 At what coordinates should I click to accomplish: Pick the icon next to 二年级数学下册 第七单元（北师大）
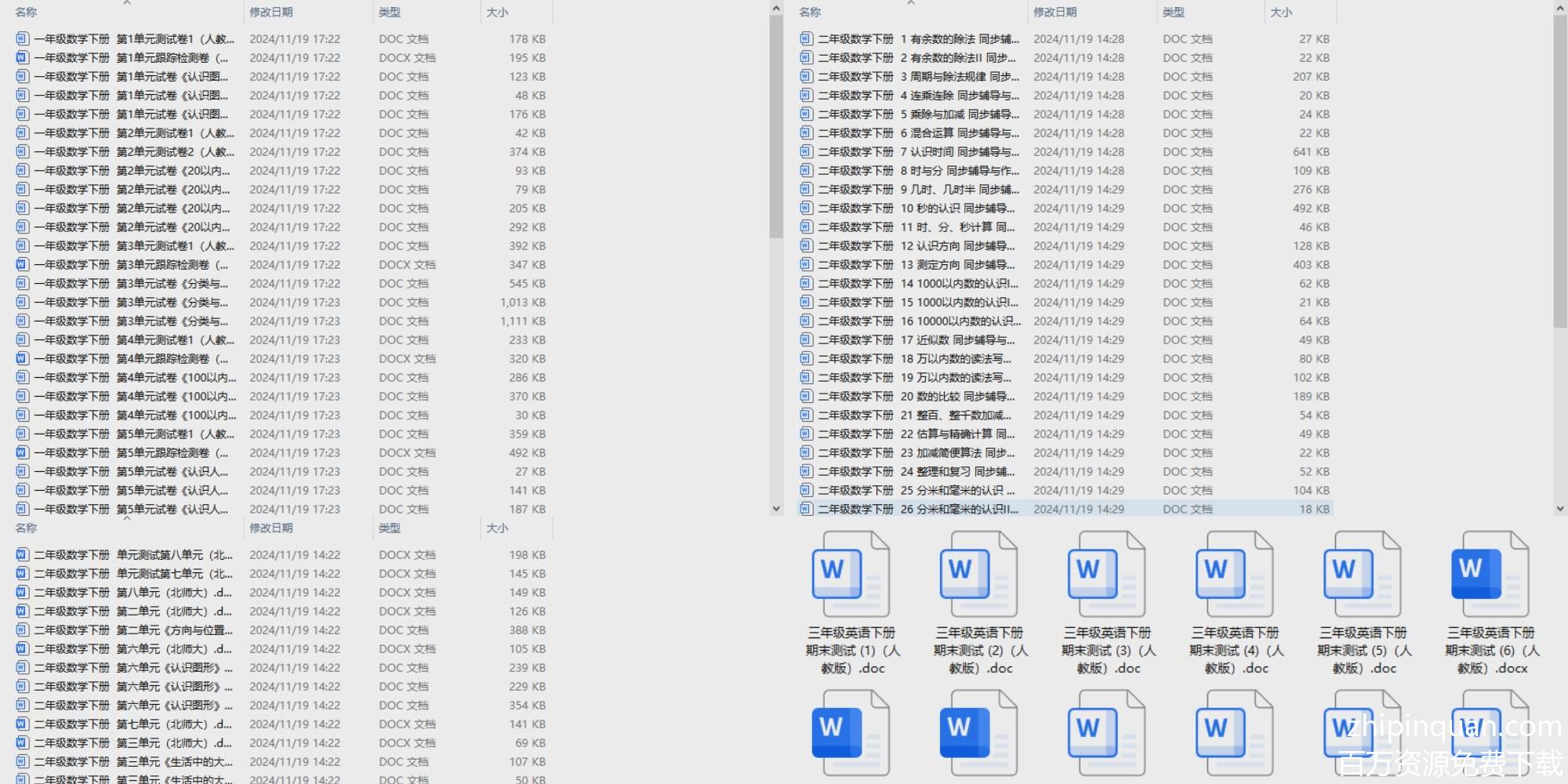click(x=22, y=724)
